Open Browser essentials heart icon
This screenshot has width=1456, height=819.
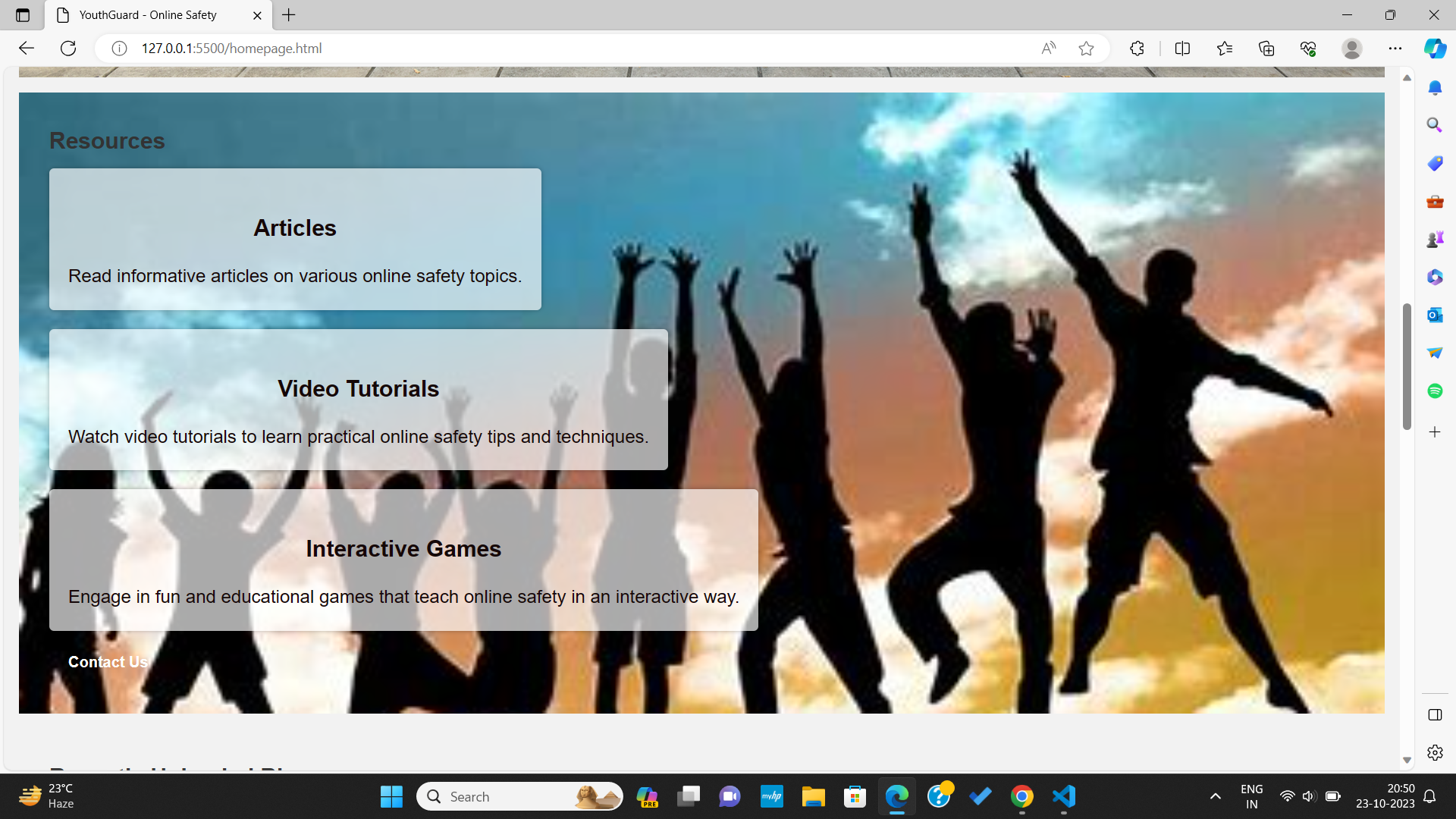point(1308,49)
